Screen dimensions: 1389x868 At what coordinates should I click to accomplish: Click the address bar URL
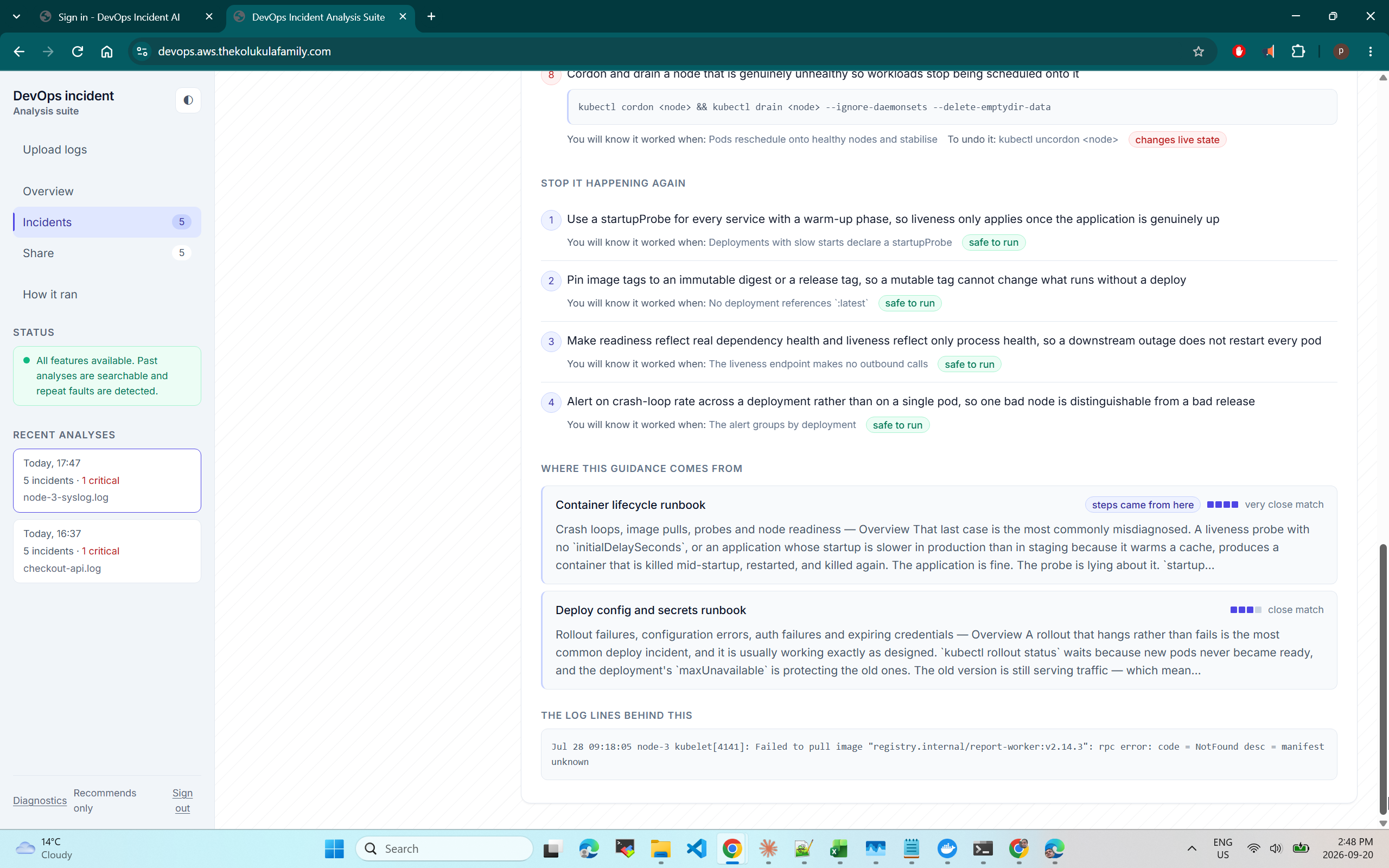coord(245,51)
